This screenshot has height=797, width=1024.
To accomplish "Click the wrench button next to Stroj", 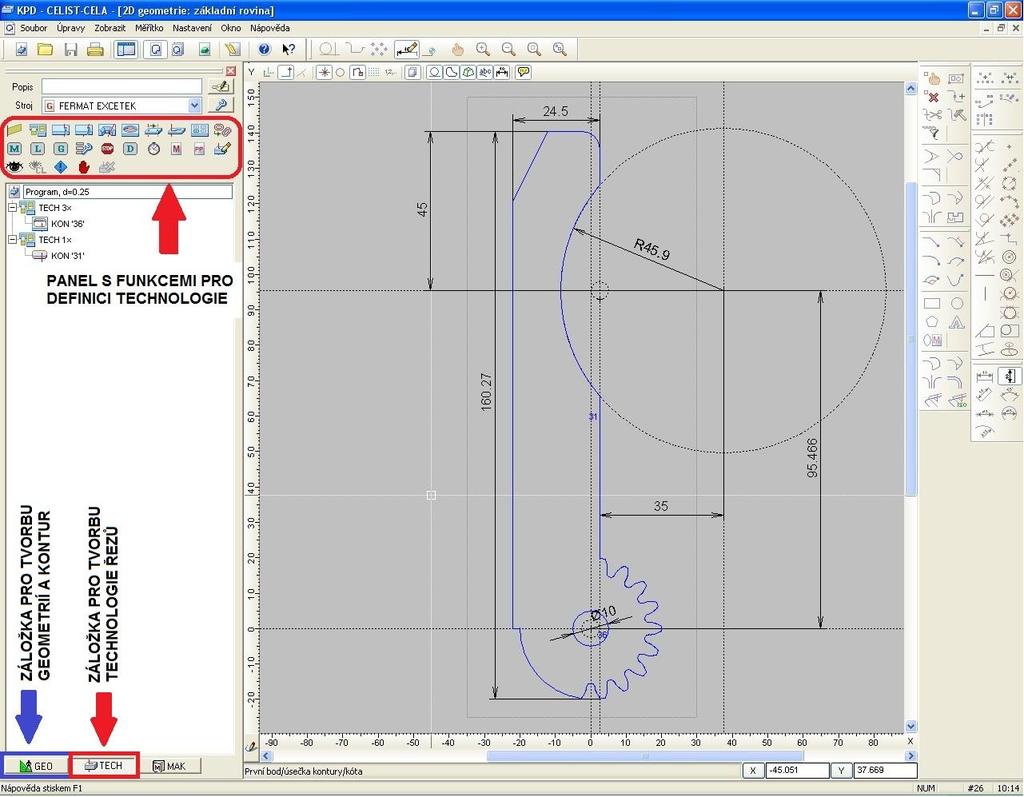I will click(x=221, y=105).
